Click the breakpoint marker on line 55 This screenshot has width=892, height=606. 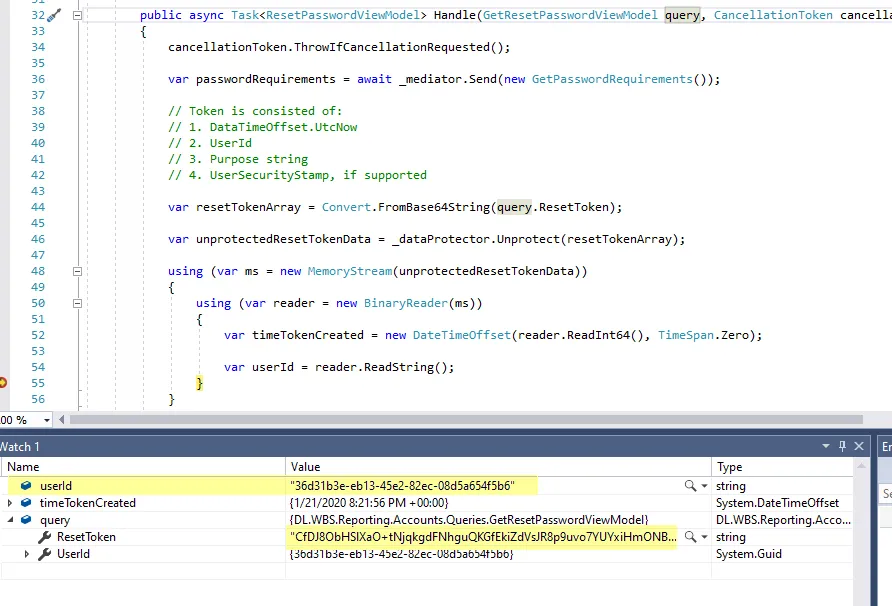[x=2, y=383]
